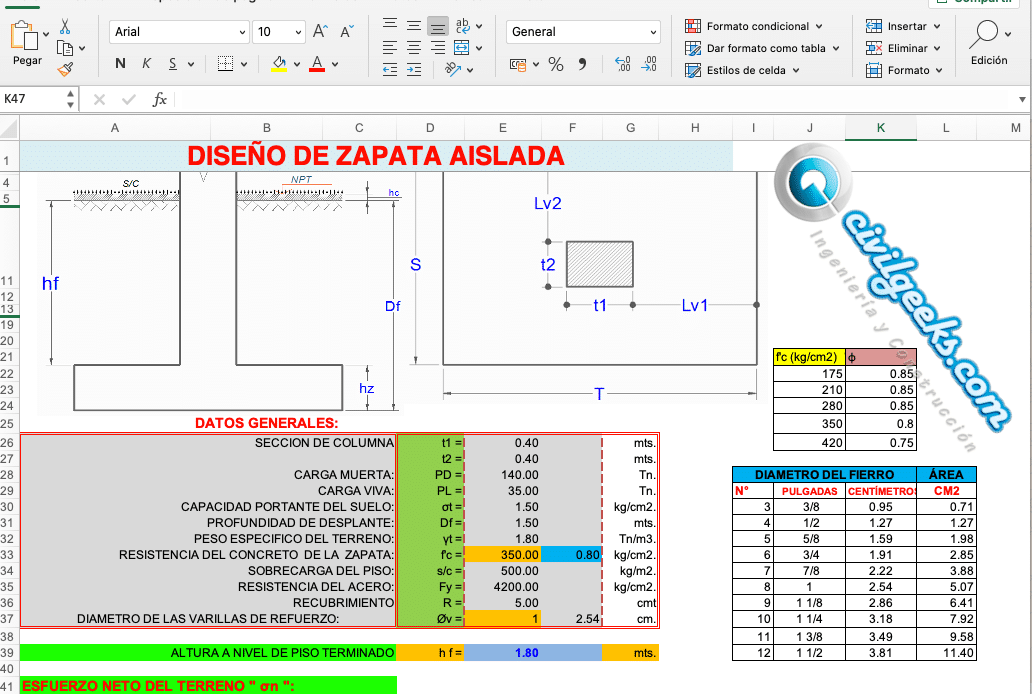
Task: Toggle right text alignment
Action: click(x=438, y=47)
